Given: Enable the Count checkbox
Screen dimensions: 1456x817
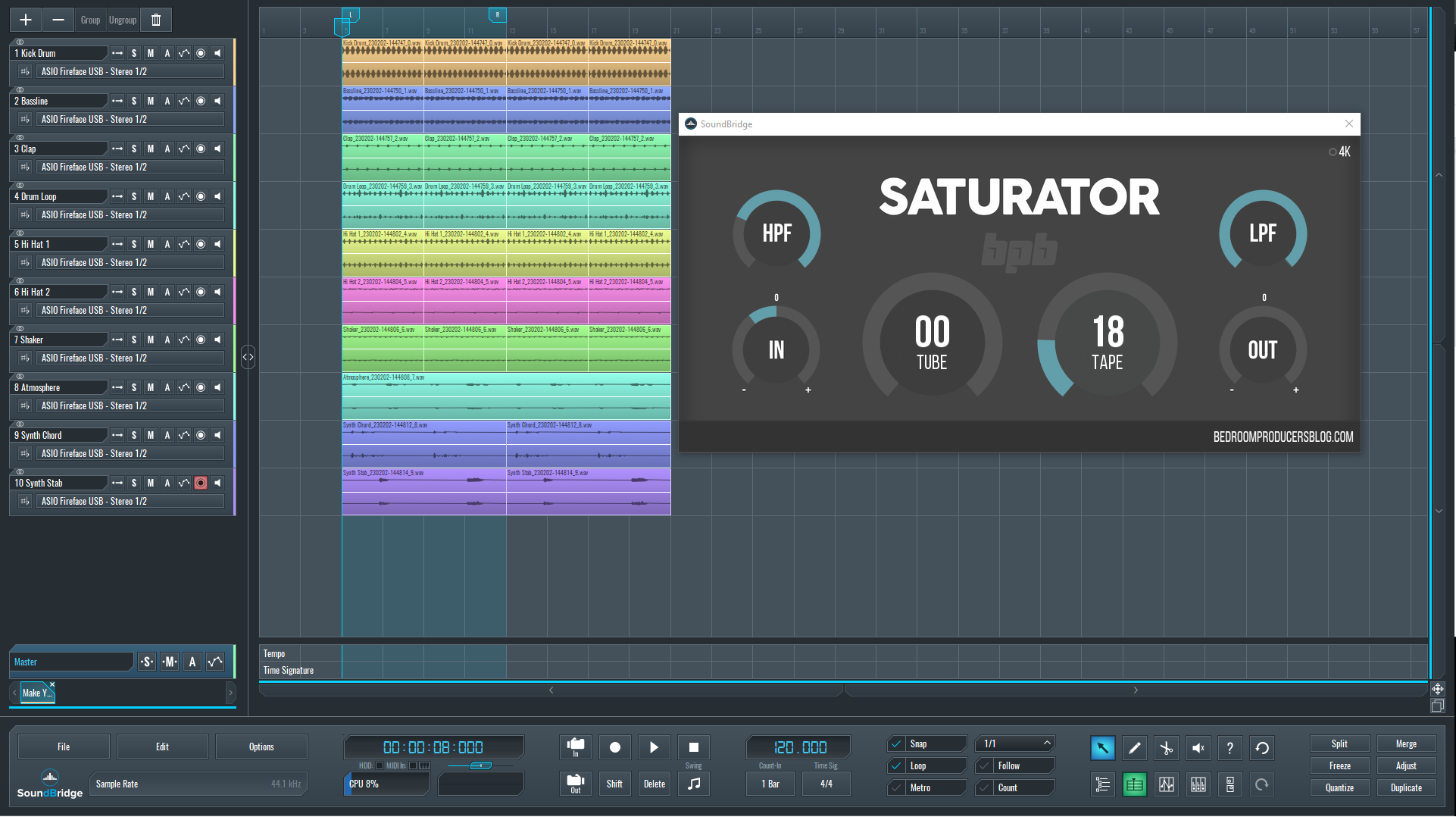Looking at the screenshot, I should 984,787.
